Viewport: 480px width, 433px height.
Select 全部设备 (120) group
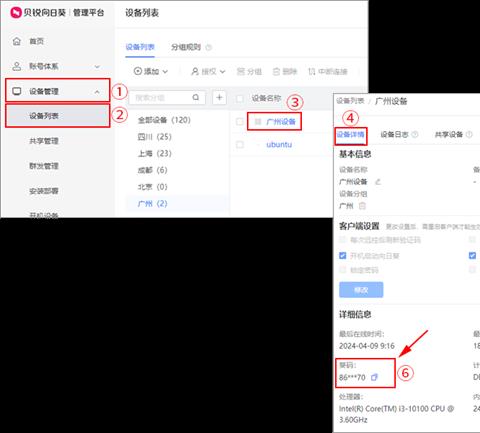point(164,120)
